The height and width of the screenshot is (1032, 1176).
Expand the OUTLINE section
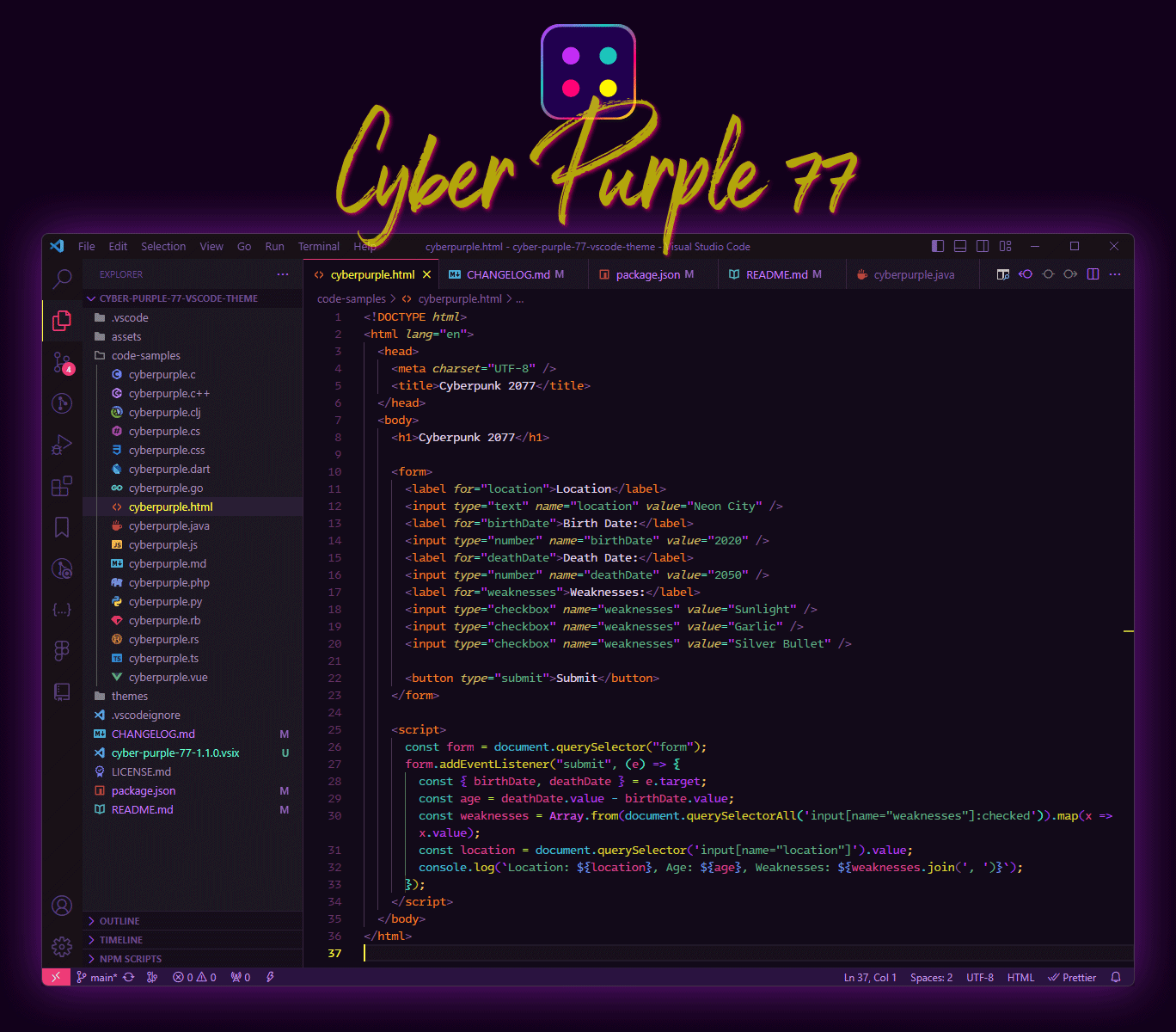pyautogui.click(x=193, y=921)
